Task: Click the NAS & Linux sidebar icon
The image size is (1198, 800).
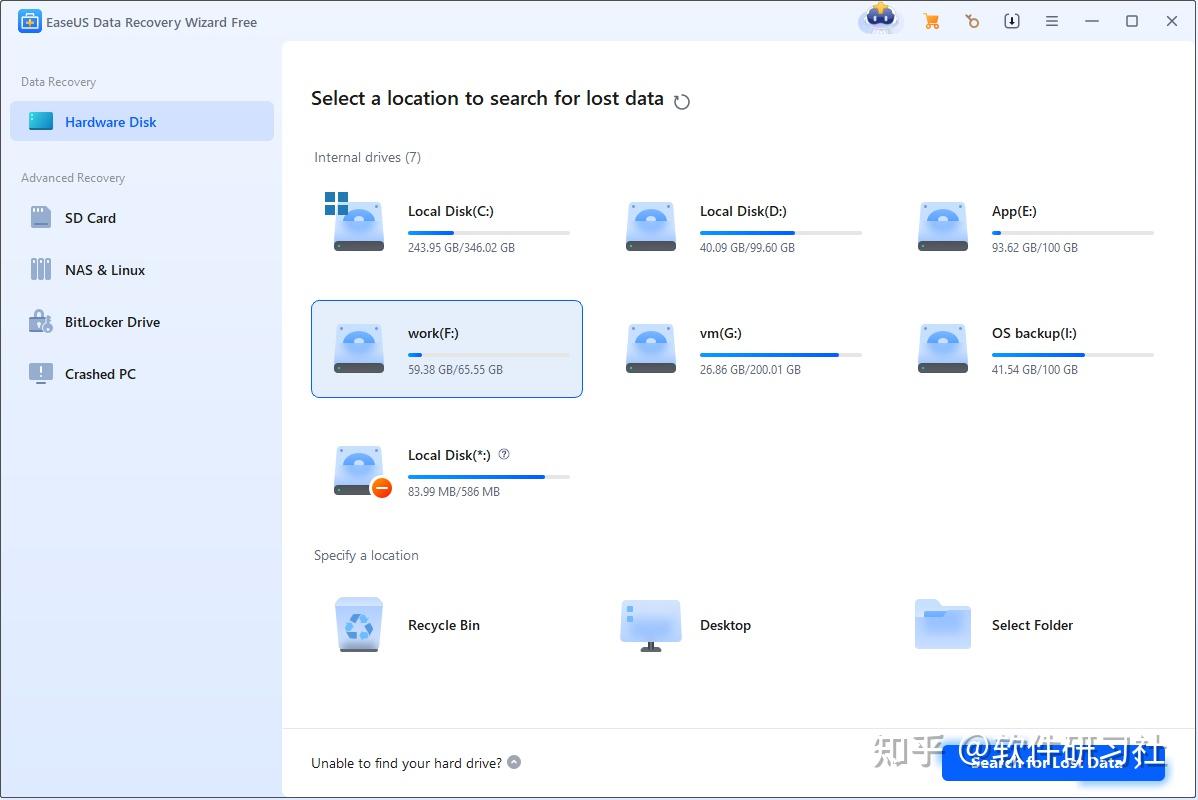Action: pos(40,270)
